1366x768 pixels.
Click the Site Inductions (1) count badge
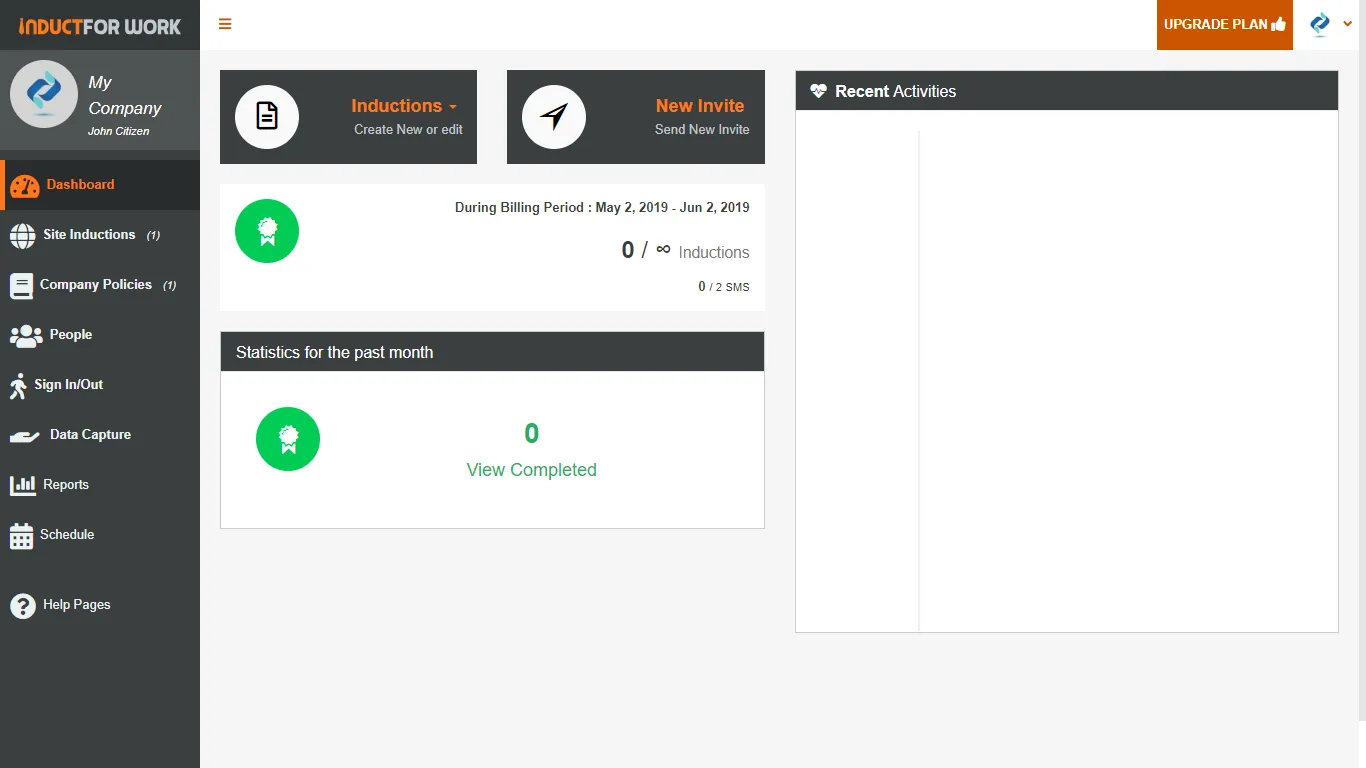tap(153, 236)
